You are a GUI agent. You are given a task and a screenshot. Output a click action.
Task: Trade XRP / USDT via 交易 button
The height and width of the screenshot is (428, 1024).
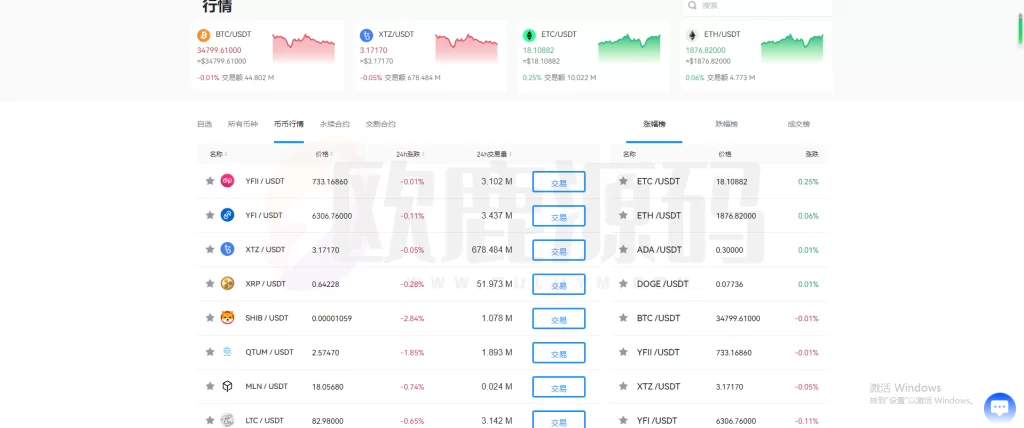[558, 284]
